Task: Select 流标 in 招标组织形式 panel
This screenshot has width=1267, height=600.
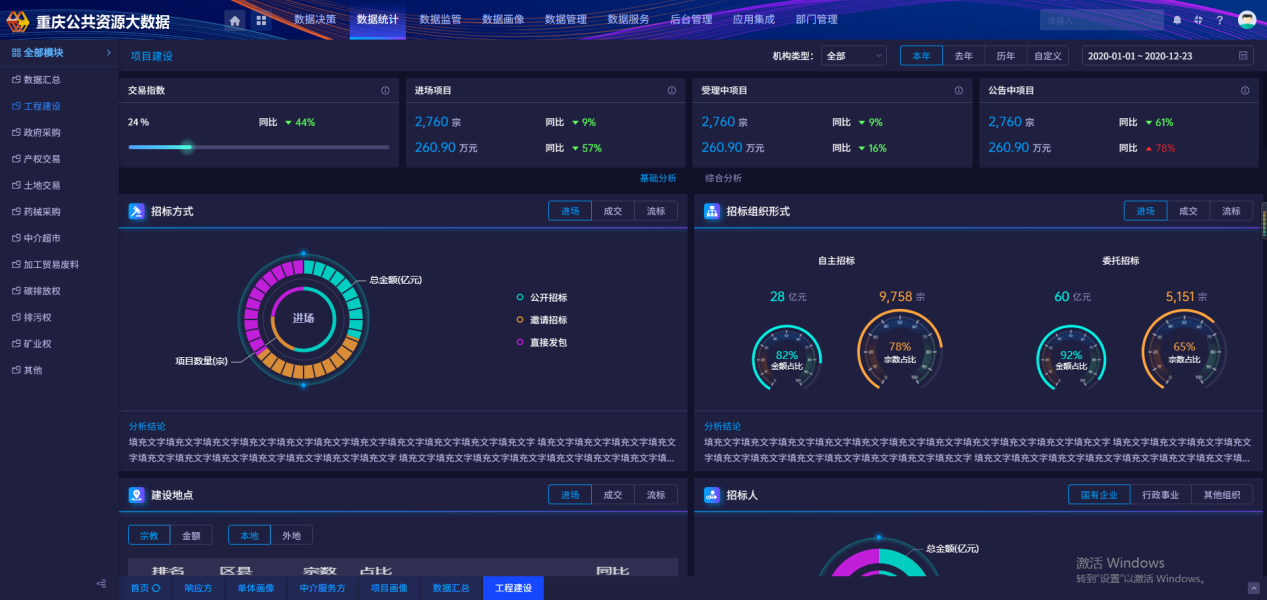Action: click(1231, 211)
